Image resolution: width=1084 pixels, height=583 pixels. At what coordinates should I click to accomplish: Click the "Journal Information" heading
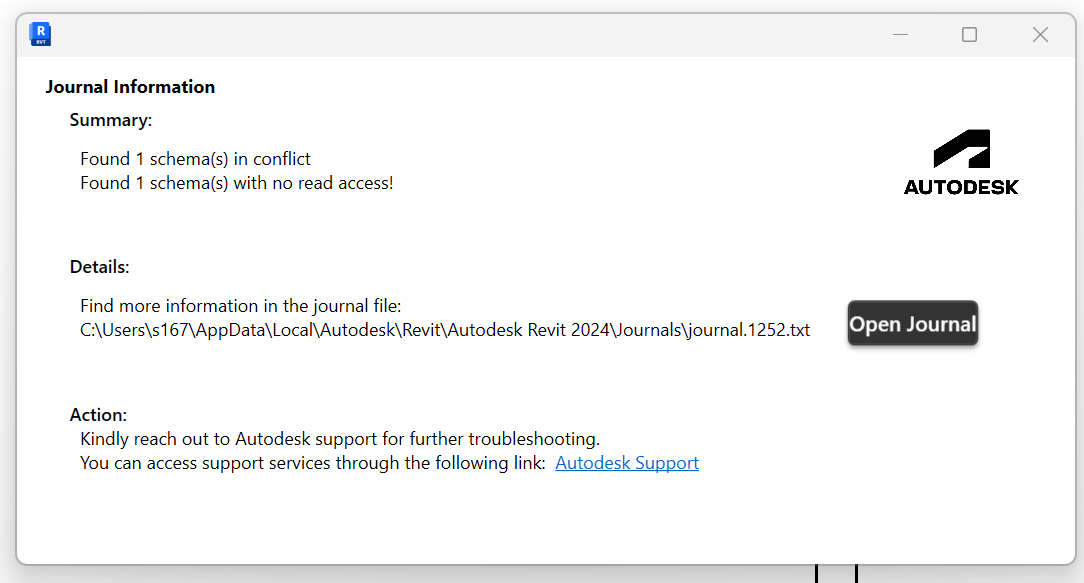(130, 87)
